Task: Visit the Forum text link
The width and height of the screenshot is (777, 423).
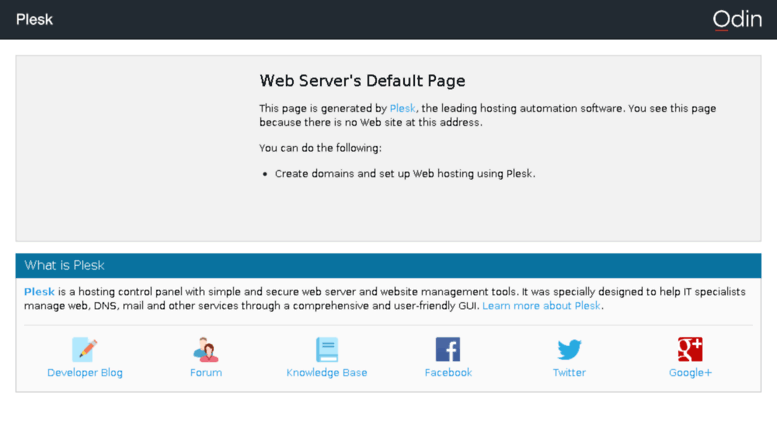Action: (x=206, y=372)
